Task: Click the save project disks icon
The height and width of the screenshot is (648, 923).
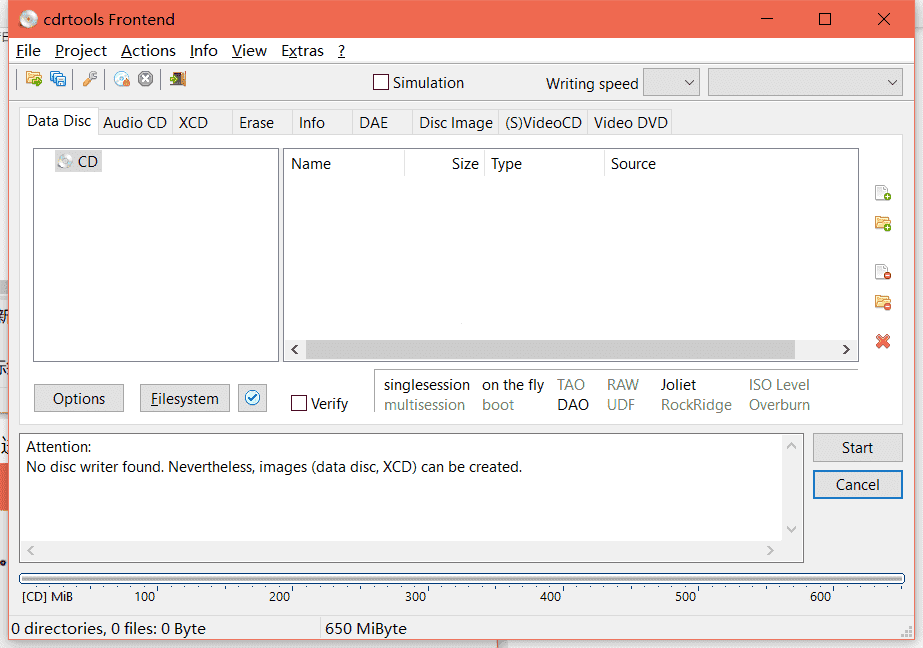Action: 58,79
